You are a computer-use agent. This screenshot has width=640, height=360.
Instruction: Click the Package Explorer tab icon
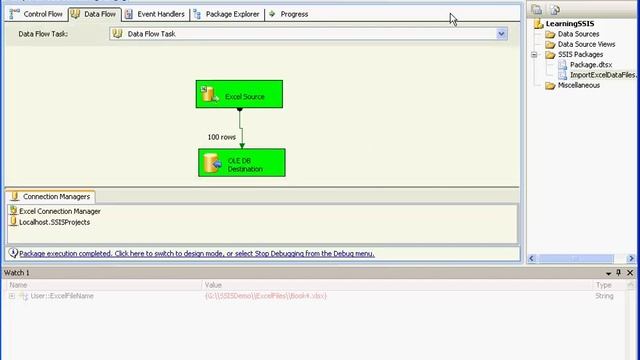point(197,14)
